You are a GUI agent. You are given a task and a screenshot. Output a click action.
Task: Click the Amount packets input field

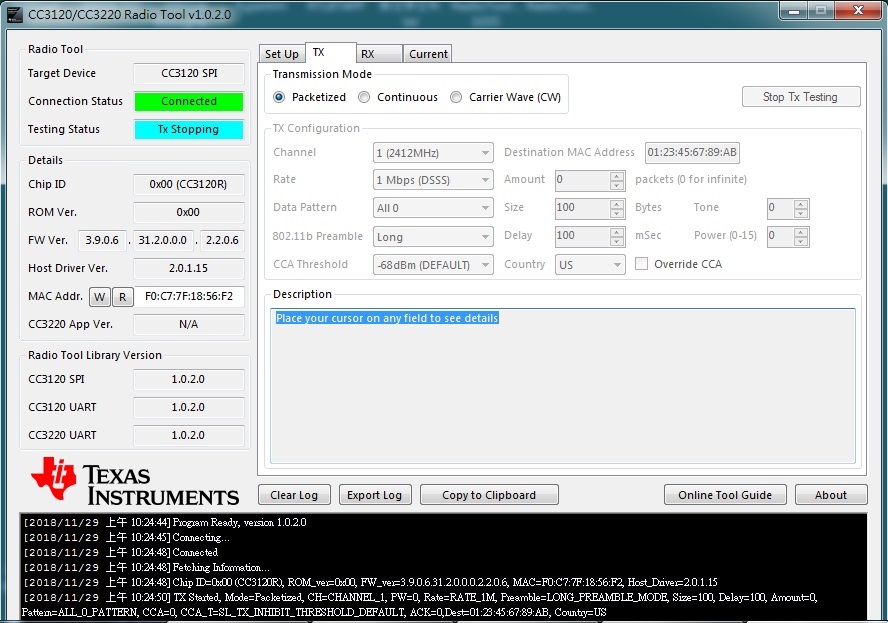pos(582,180)
